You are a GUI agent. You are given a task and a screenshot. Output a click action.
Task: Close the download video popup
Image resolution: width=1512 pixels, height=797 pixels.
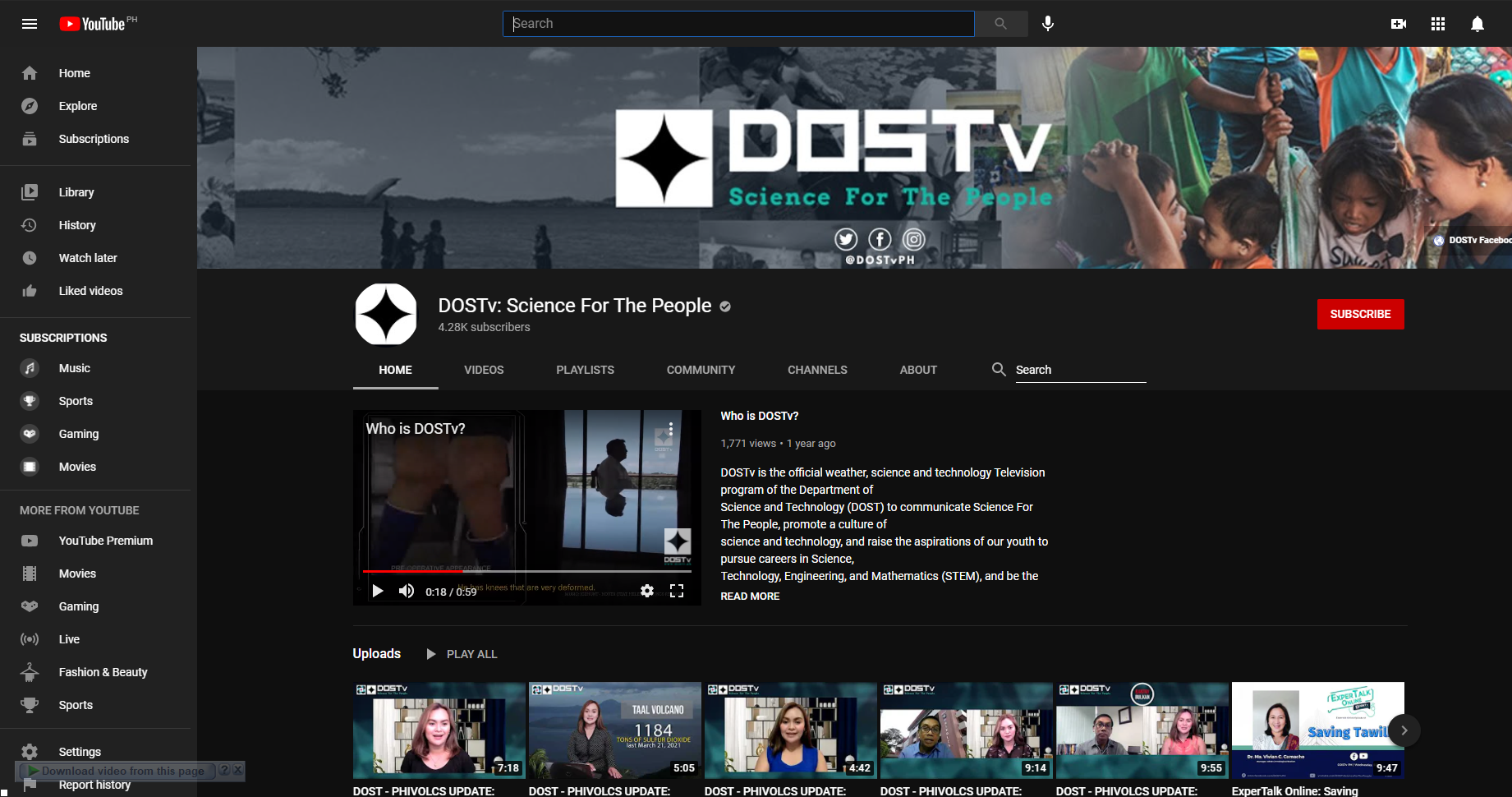point(237,771)
